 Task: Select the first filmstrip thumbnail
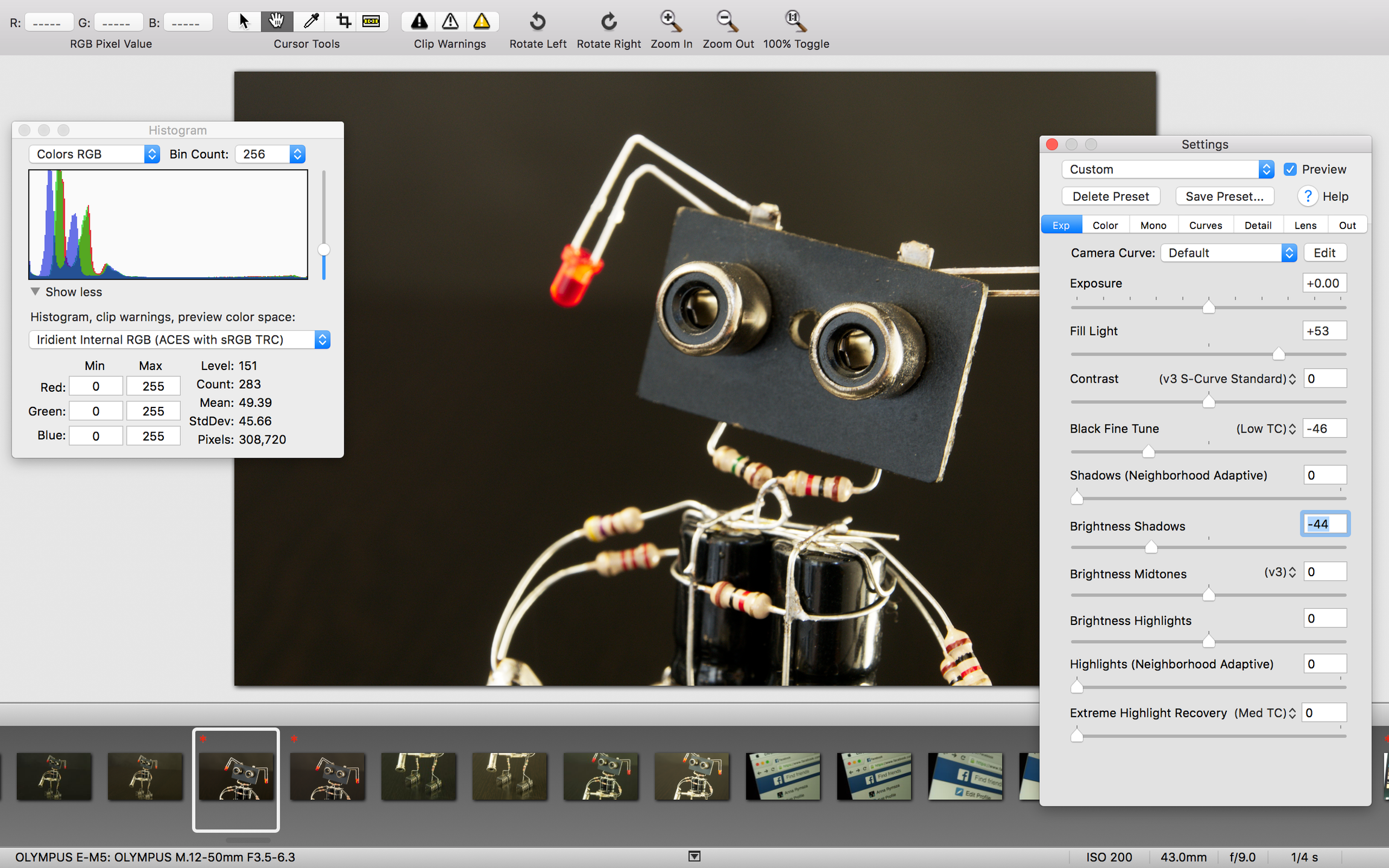click(x=54, y=777)
